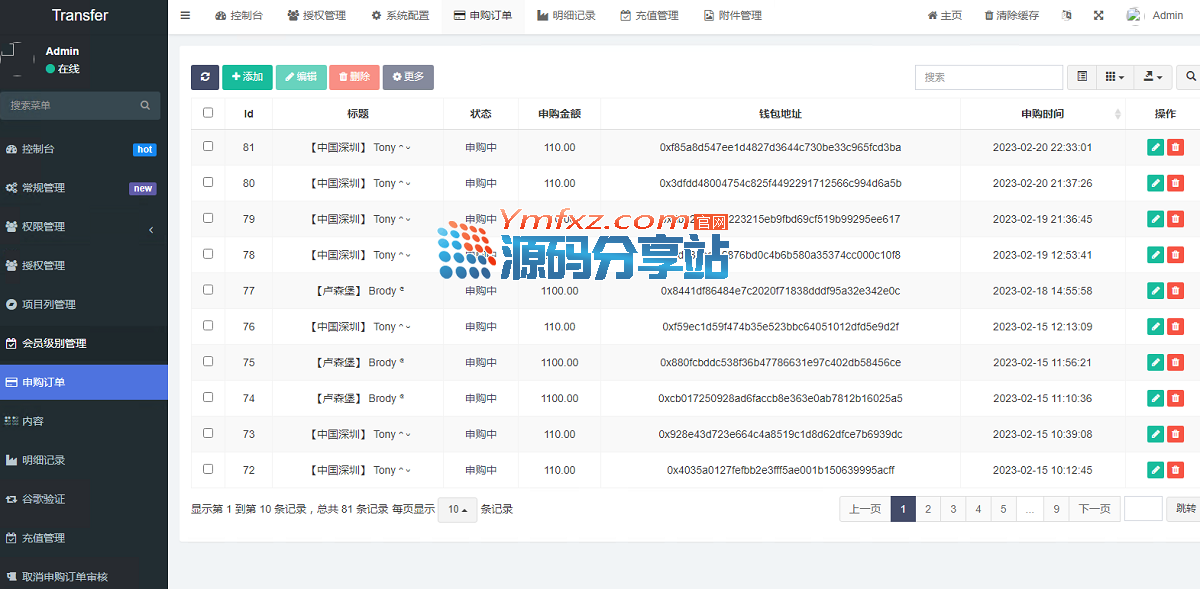Click the language switch icon in header
1200x589 pixels.
(x=1067, y=16)
